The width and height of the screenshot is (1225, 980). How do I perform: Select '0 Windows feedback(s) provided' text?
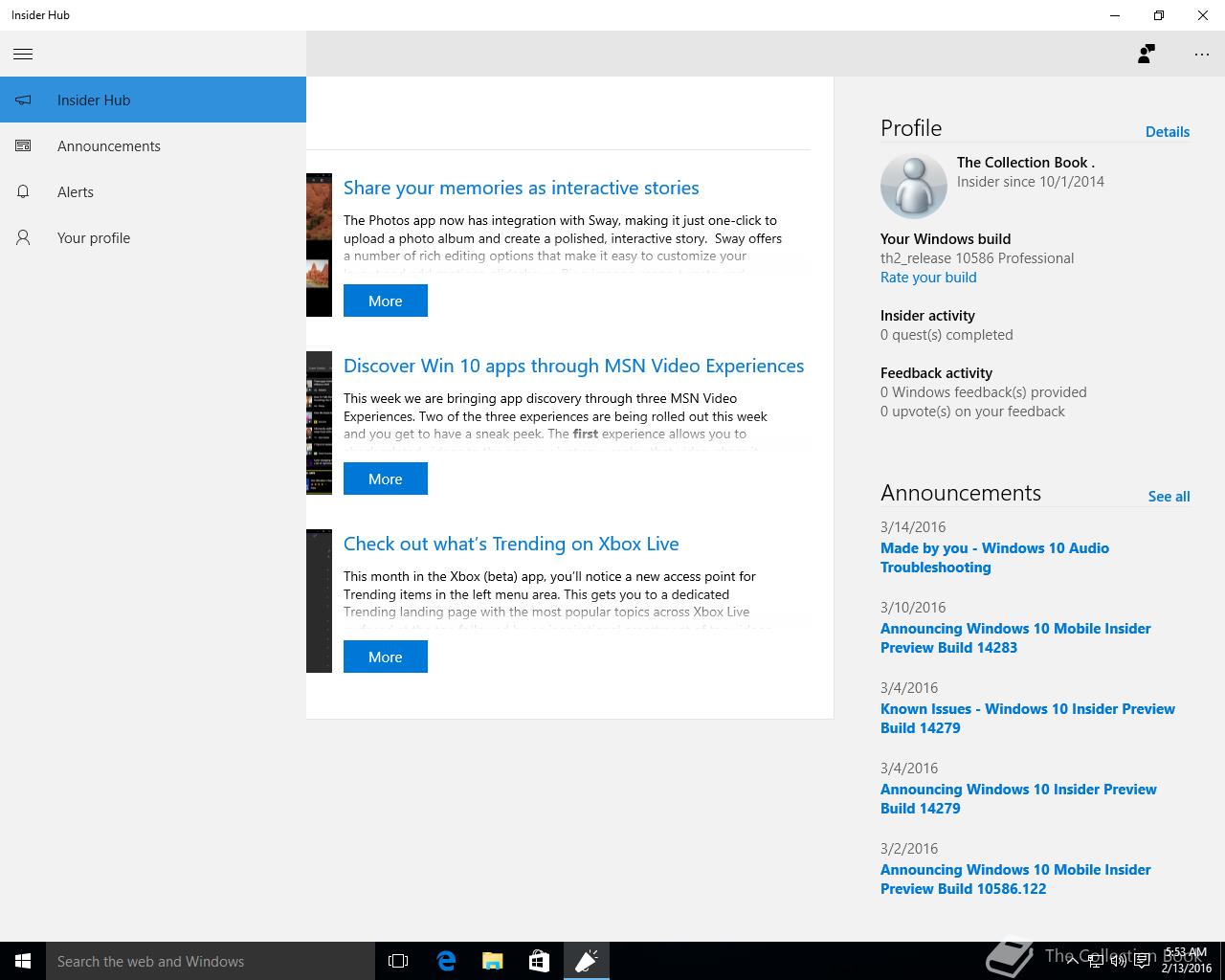tap(984, 392)
